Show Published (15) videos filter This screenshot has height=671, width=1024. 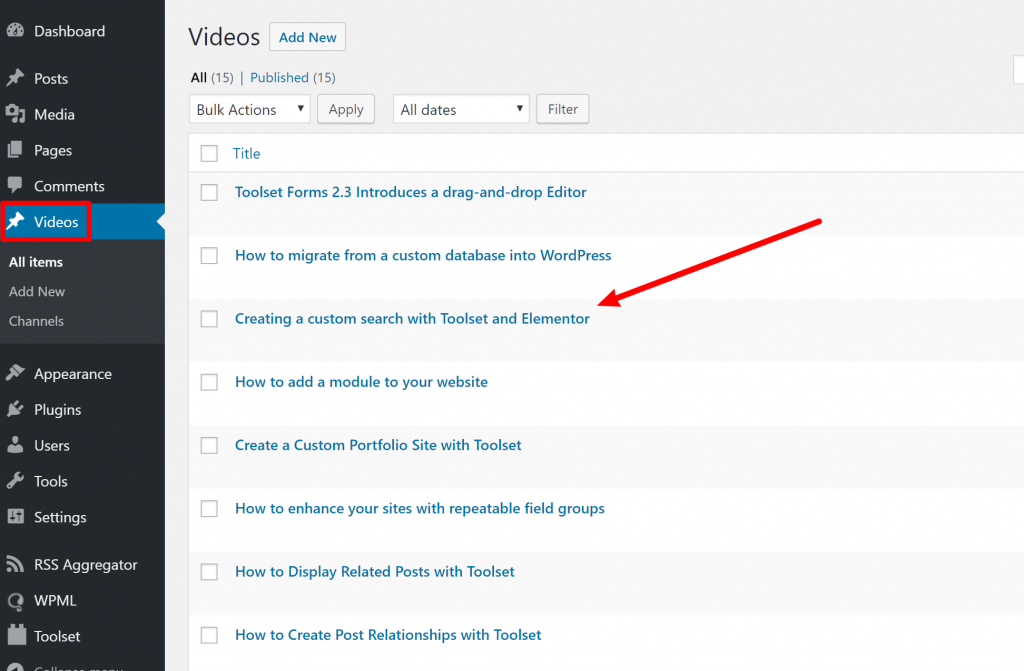(293, 77)
